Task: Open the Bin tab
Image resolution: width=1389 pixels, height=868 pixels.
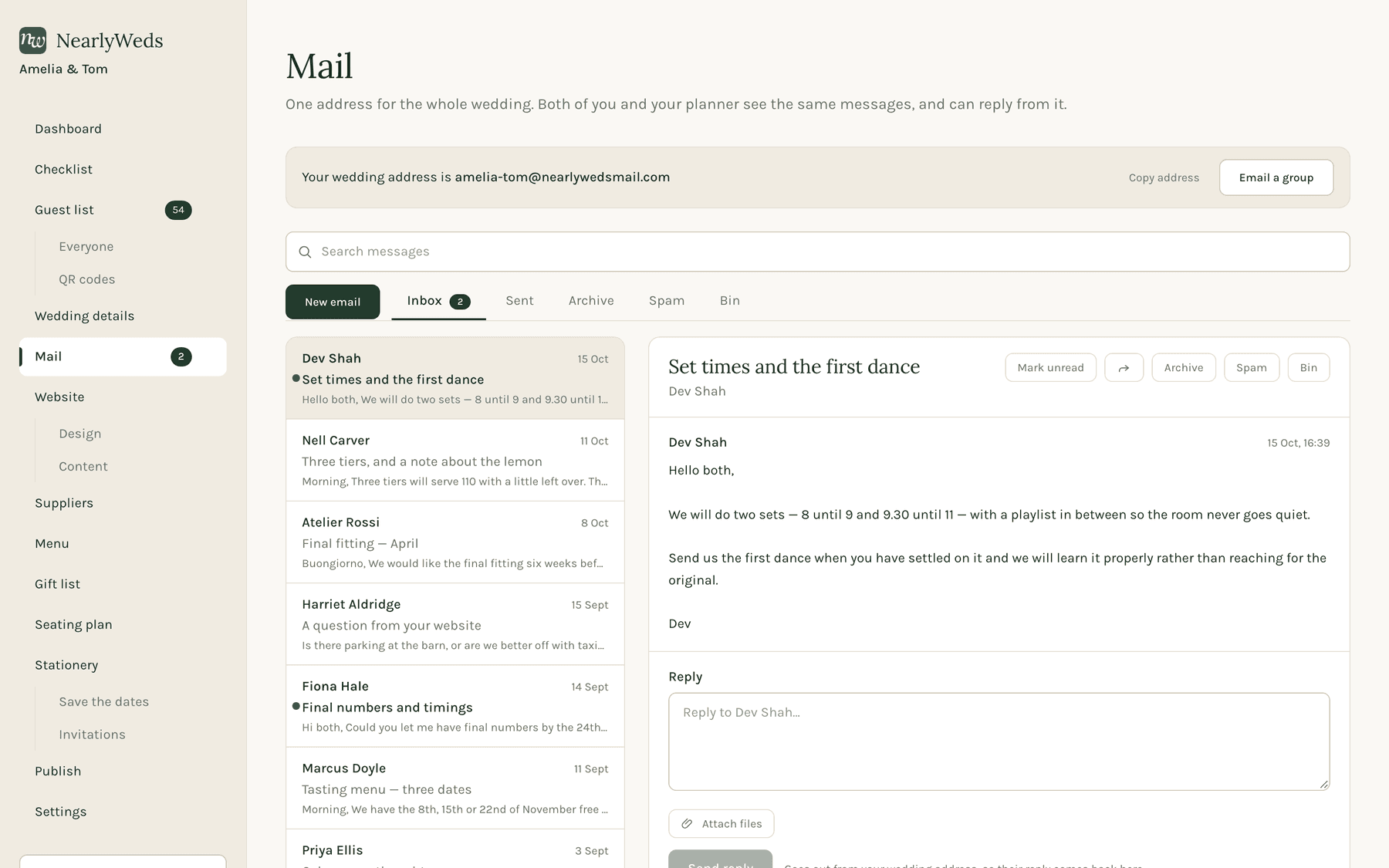Action: (x=730, y=301)
